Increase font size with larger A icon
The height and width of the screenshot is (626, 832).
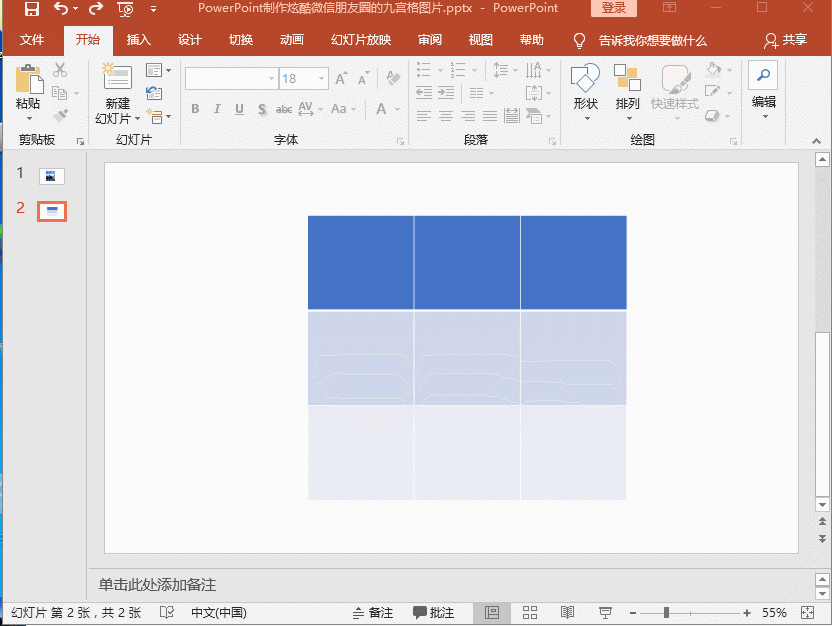(x=341, y=79)
